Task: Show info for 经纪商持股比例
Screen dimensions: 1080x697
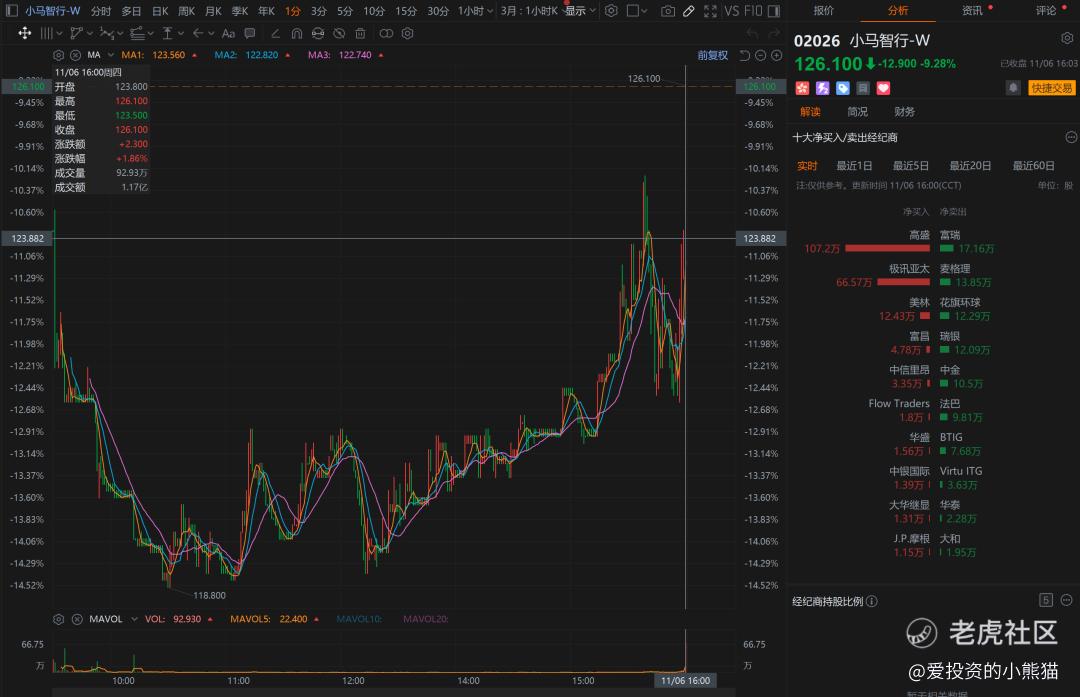Action: (x=872, y=601)
